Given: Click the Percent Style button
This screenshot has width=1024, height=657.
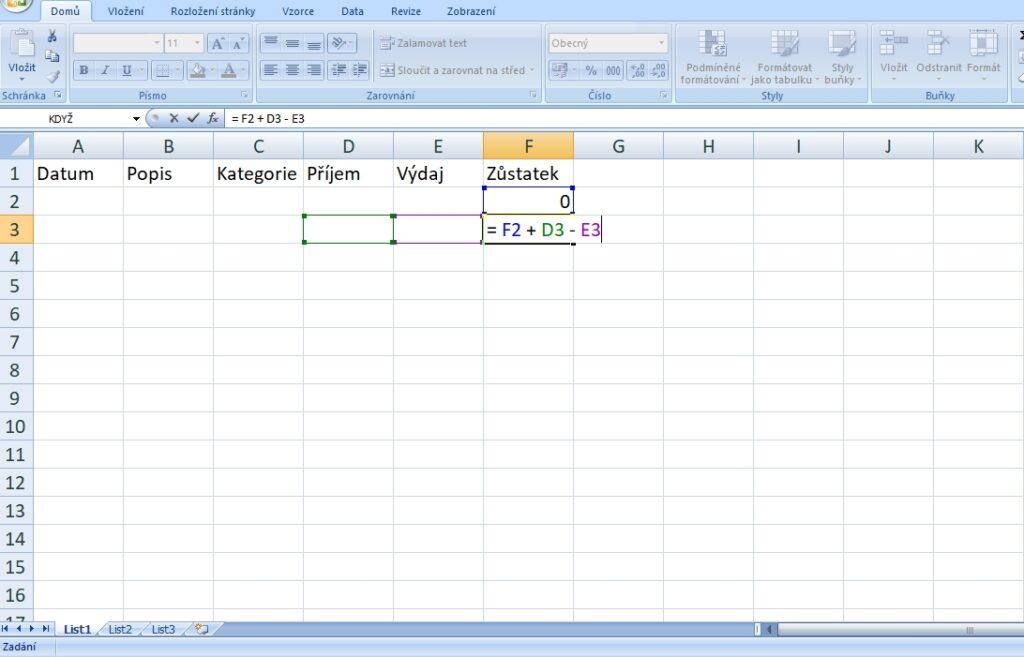Looking at the screenshot, I should (590, 70).
